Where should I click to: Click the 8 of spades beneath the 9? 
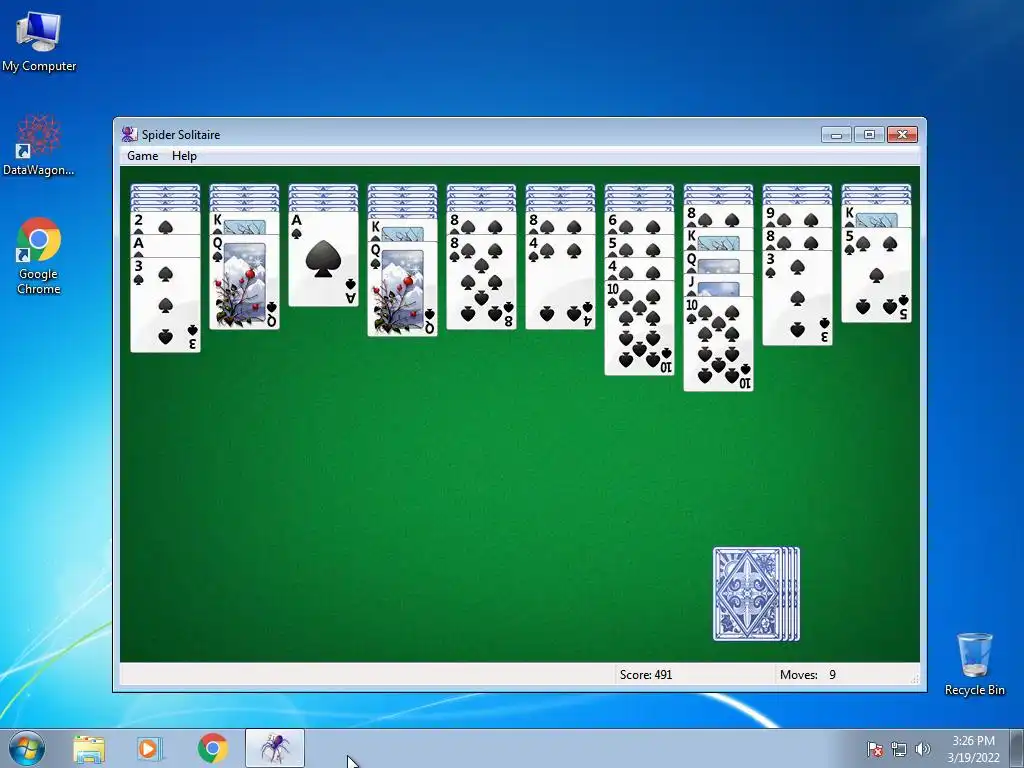[797, 239]
